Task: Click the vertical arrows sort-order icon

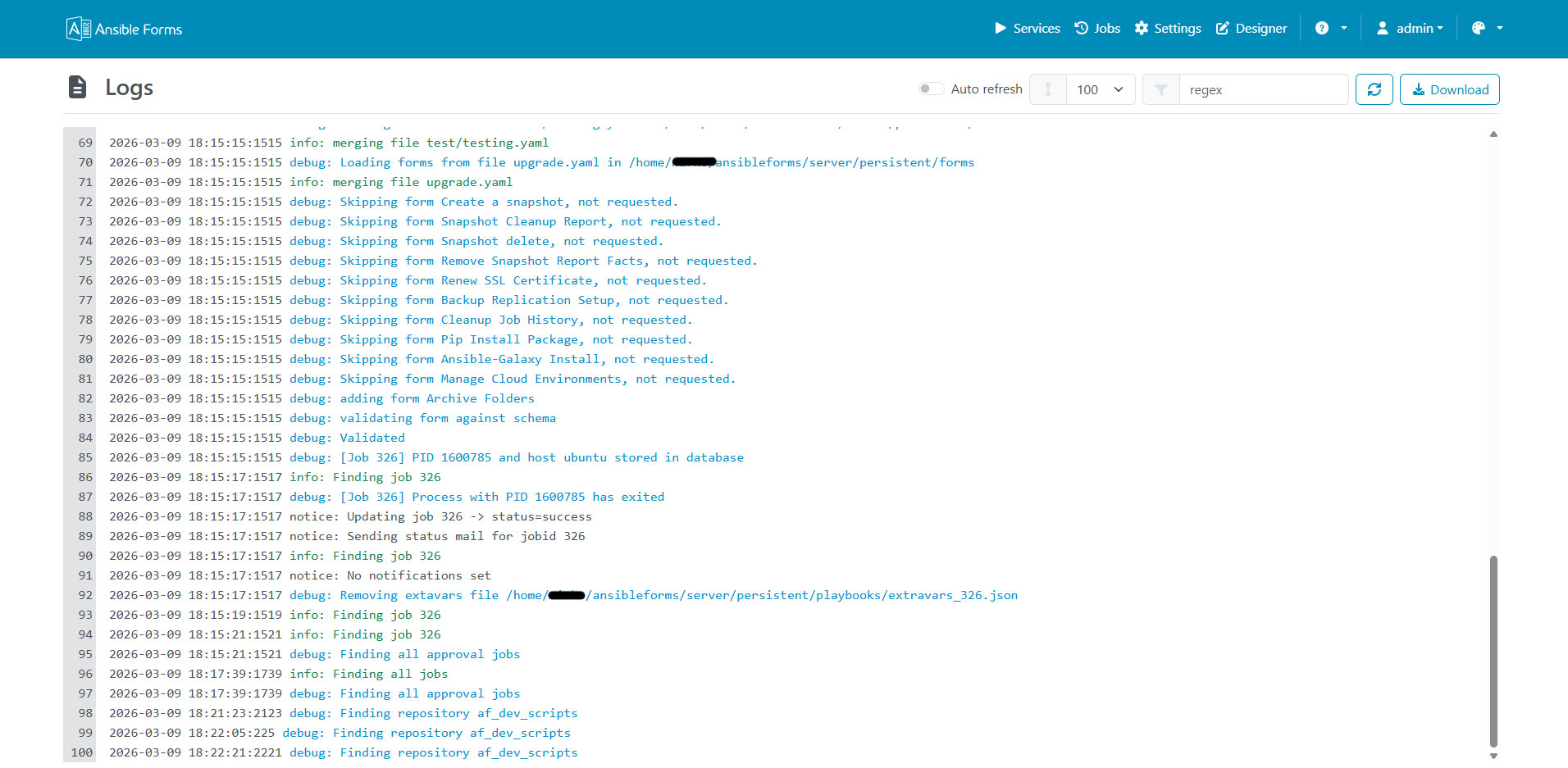Action: tap(1047, 89)
